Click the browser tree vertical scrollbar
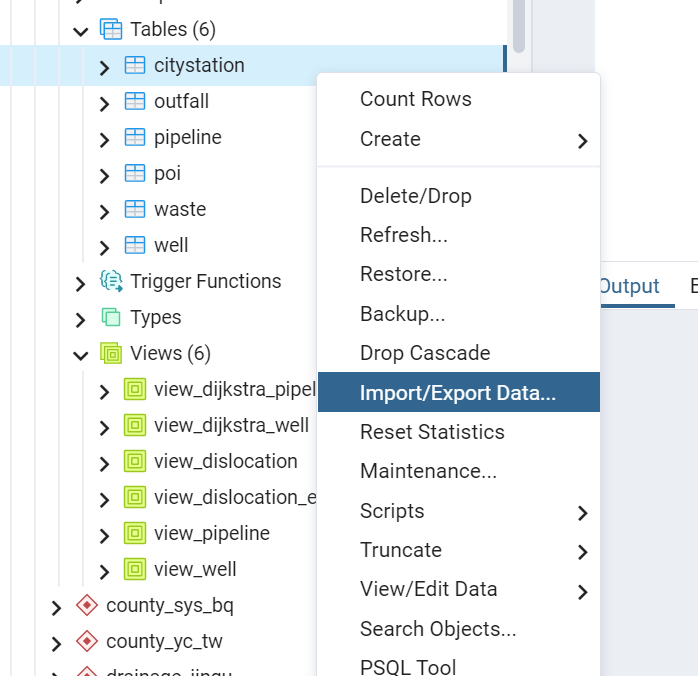 (x=518, y=25)
